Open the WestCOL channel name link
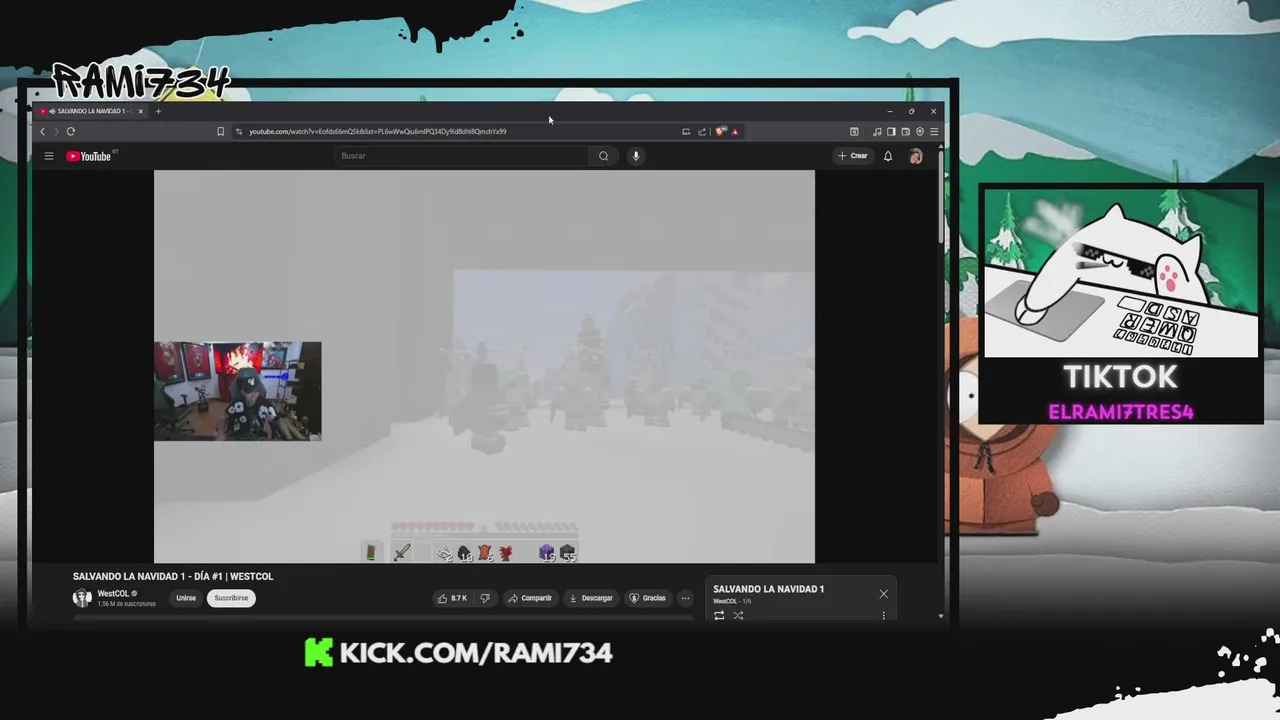Image resolution: width=1280 pixels, height=720 pixels. click(113, 594)
